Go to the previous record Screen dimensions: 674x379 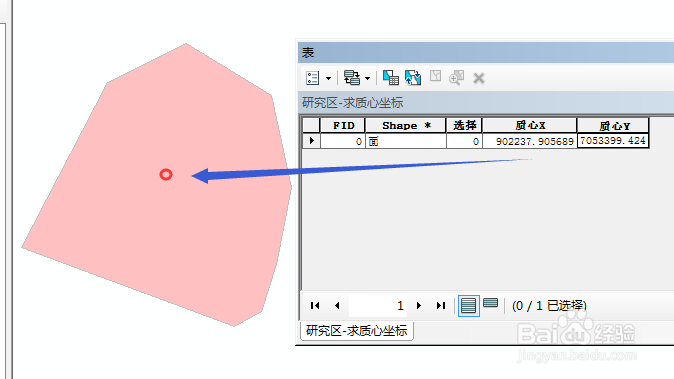pyautogui.click(x=337, y=306)
